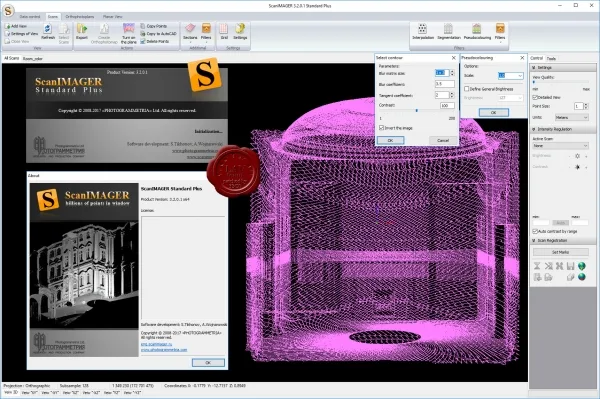Click OK in Pseudocolouring dialog

[494, 112]
